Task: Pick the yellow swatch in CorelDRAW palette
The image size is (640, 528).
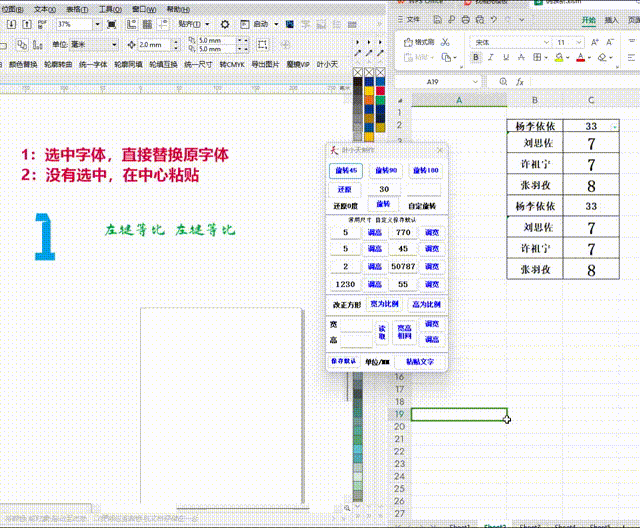Action: coord(369,91)
